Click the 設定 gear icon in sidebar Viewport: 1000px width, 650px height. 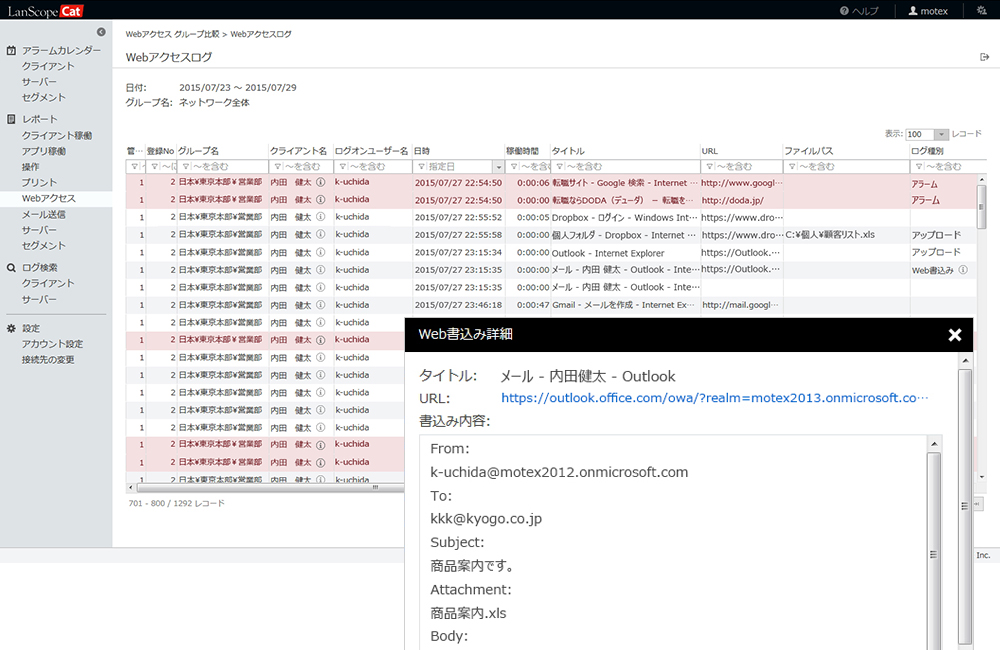[11, 329]
